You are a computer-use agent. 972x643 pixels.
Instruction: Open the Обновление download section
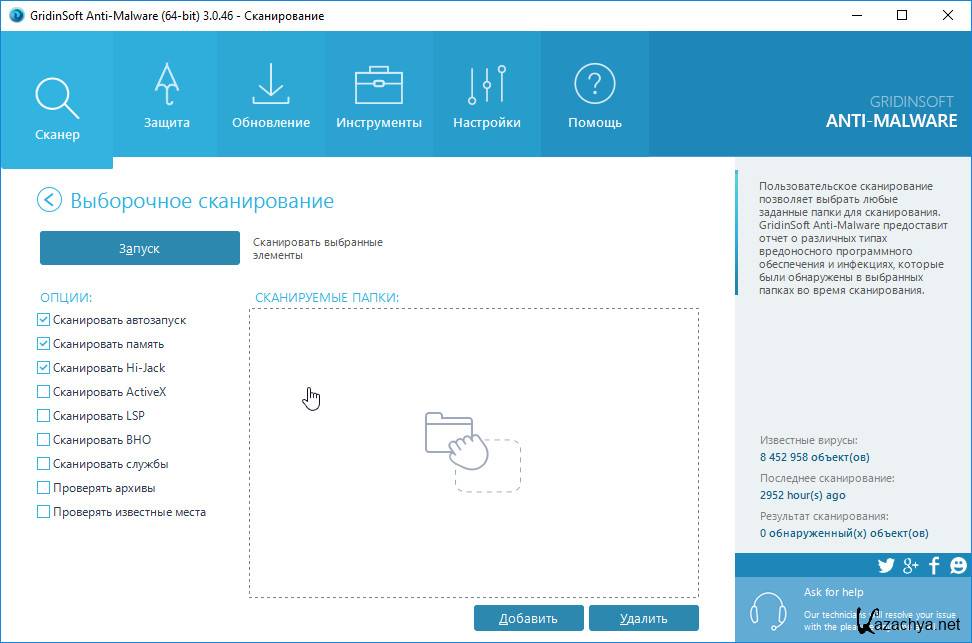point(270,97)
